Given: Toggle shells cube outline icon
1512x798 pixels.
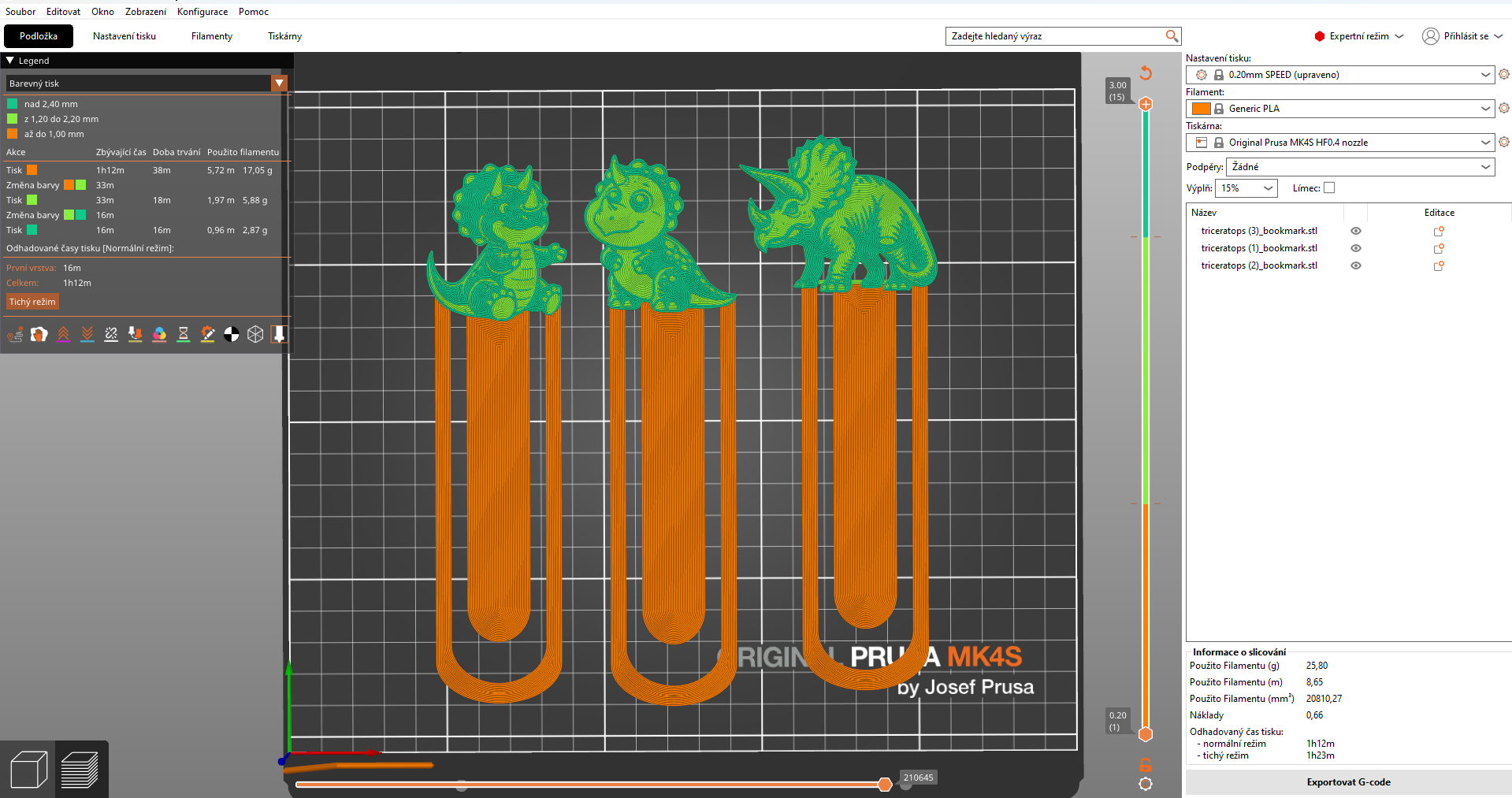Looking at the screenshot, I should coord(255,335).
